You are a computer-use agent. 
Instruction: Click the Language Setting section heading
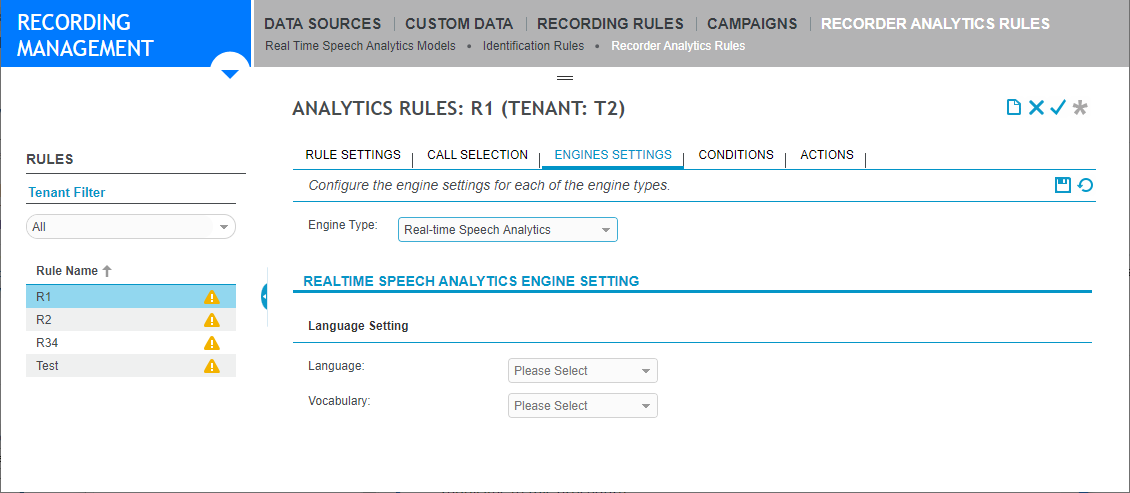pyautogui.click(x=358, y=326)
